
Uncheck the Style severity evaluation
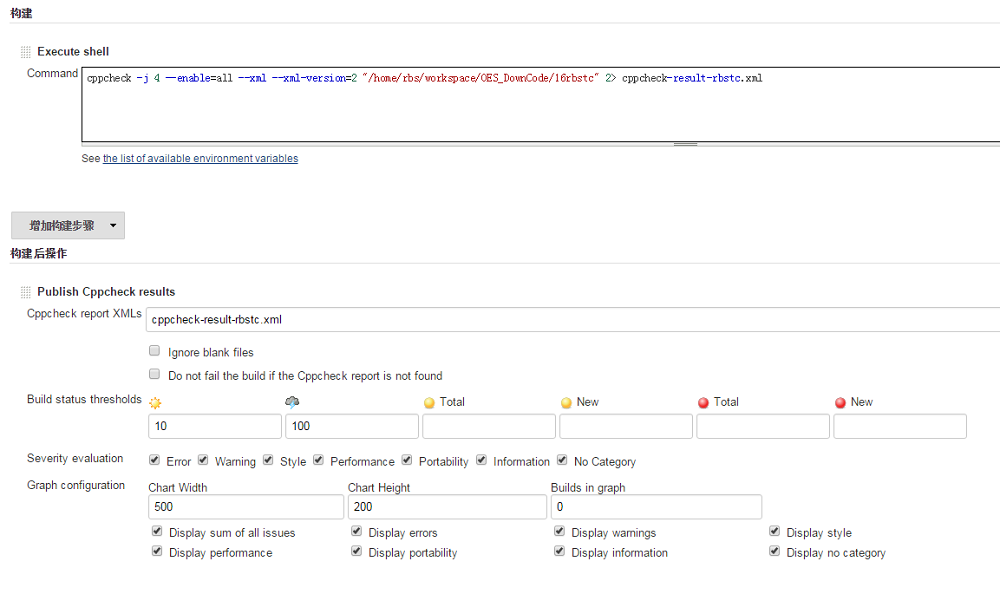point(268,460)
